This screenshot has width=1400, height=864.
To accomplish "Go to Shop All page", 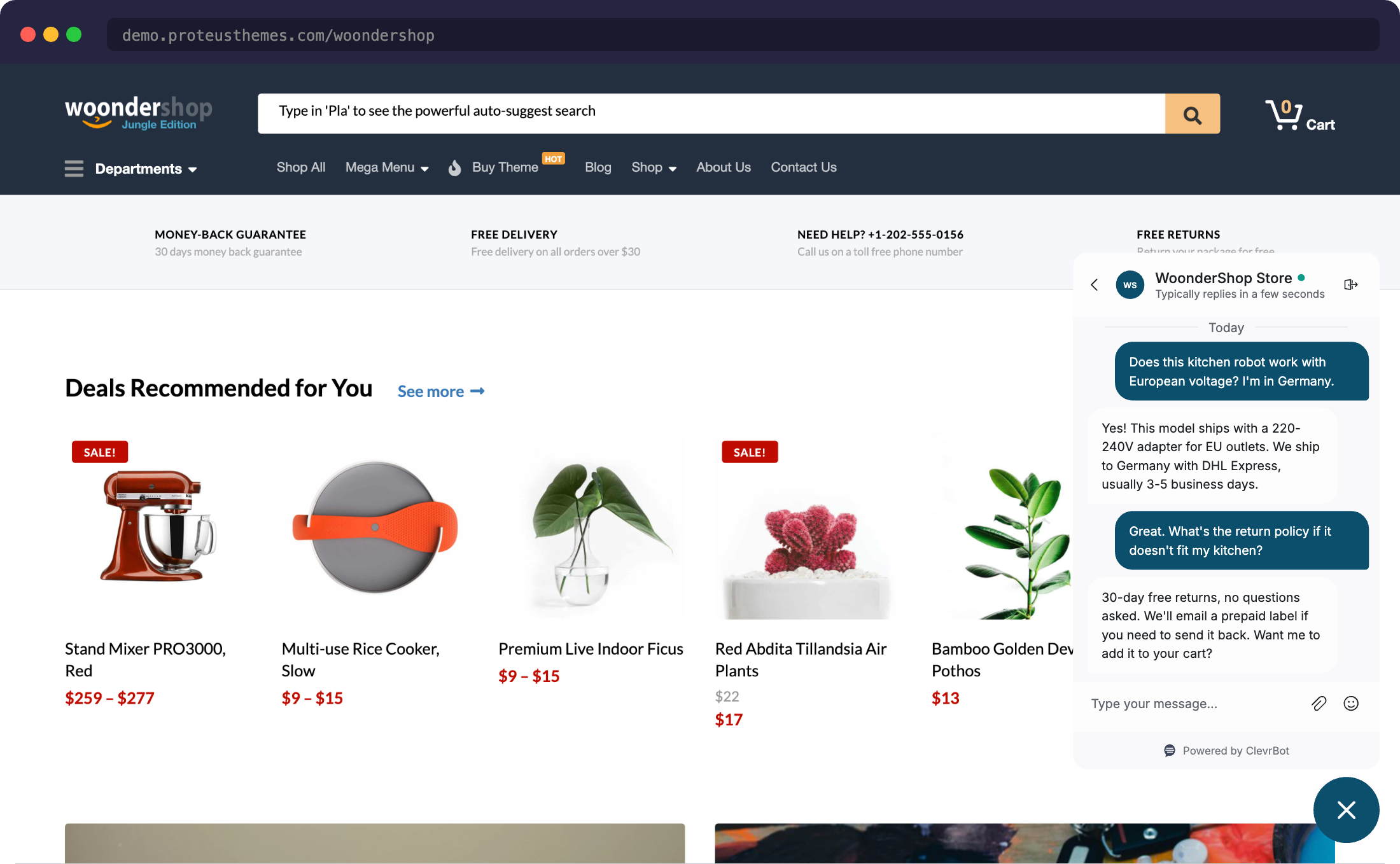I will (x=300, y=167).
